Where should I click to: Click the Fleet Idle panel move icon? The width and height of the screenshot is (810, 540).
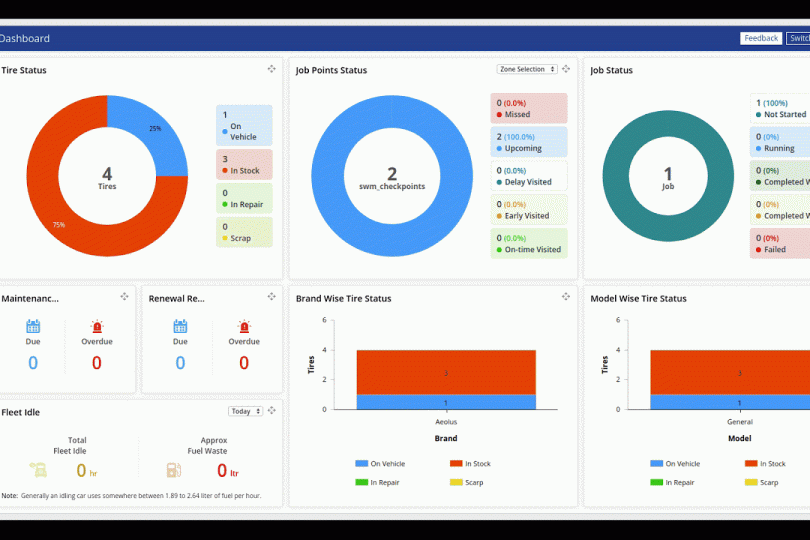[271, 411]
